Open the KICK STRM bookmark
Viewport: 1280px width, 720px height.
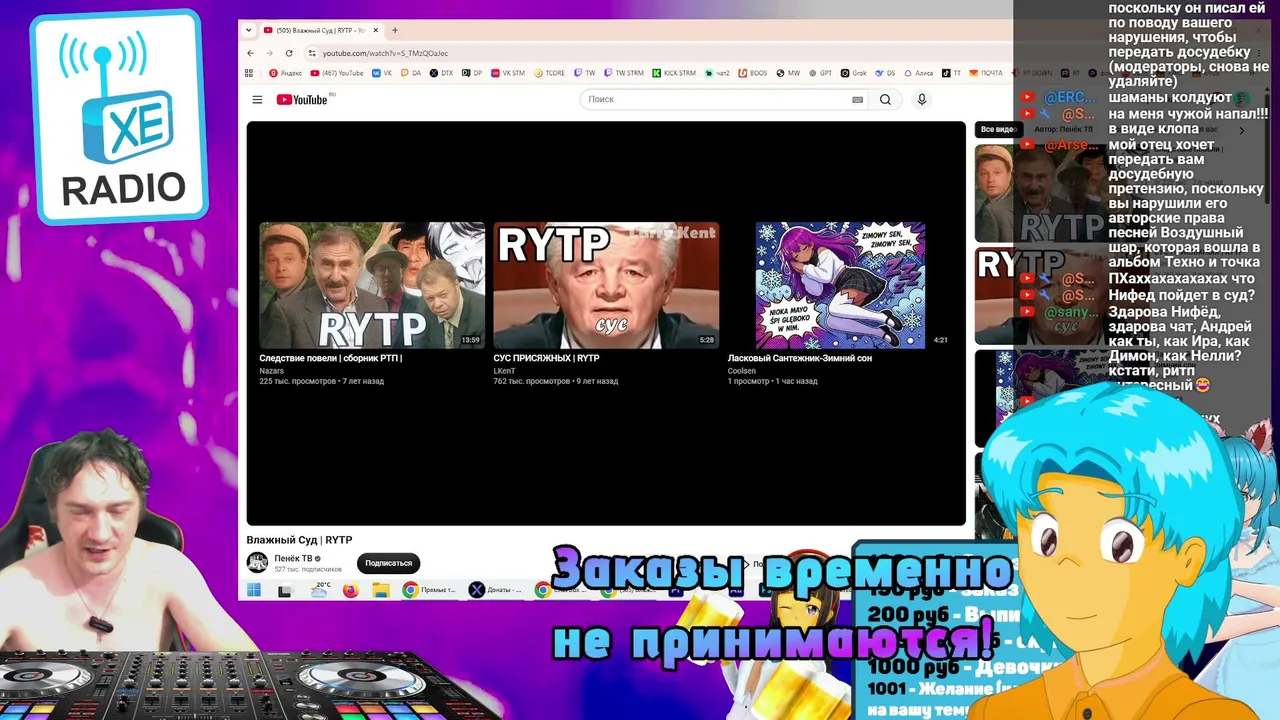coord(674,73)
